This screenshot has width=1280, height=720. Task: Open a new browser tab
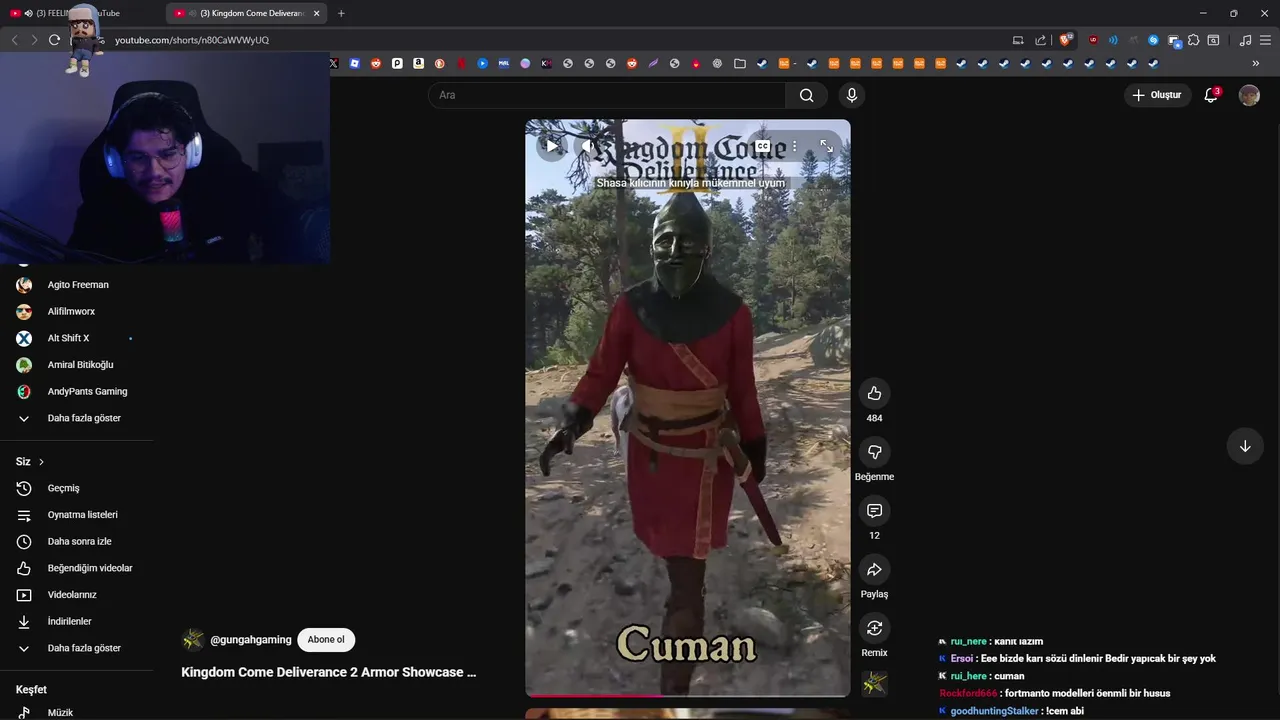coord(341,13)
